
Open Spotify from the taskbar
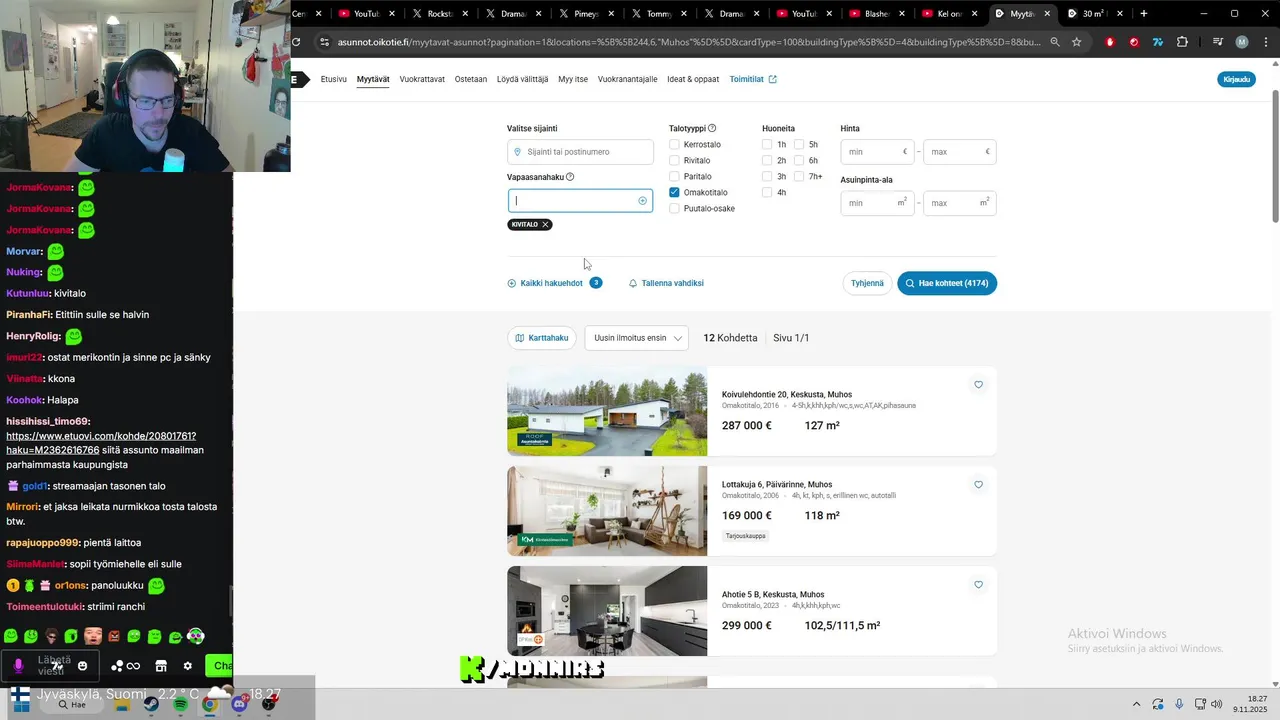[180, 704]
